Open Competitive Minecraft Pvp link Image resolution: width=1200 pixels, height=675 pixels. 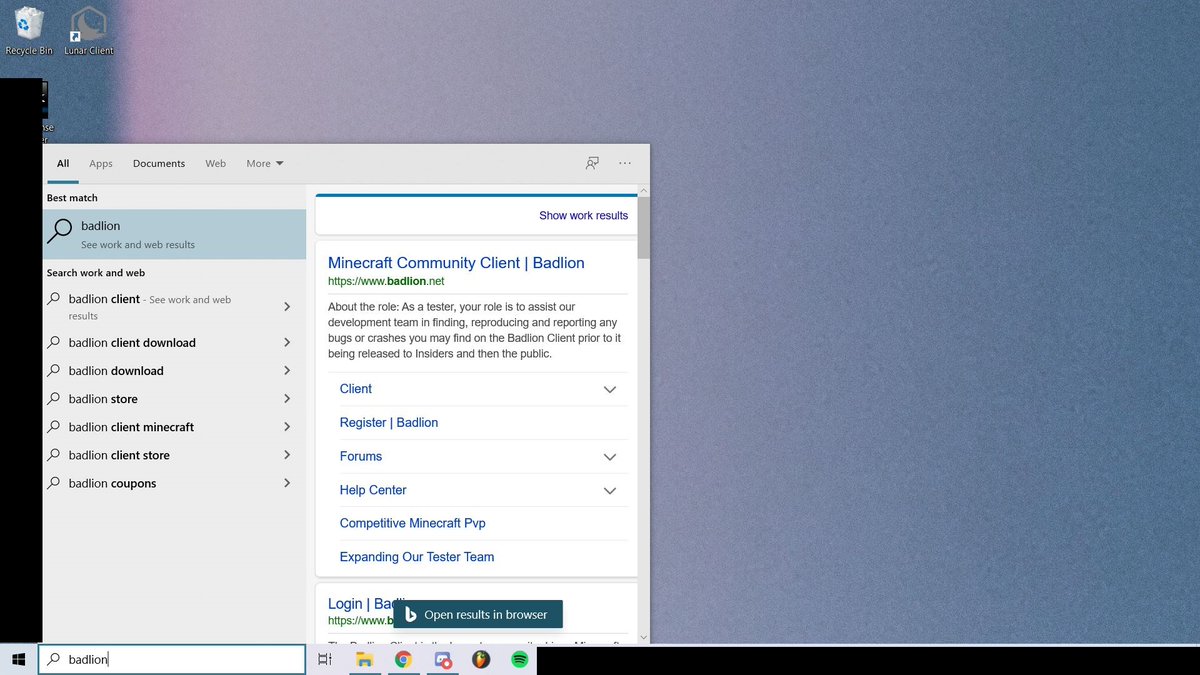[413, 523]
